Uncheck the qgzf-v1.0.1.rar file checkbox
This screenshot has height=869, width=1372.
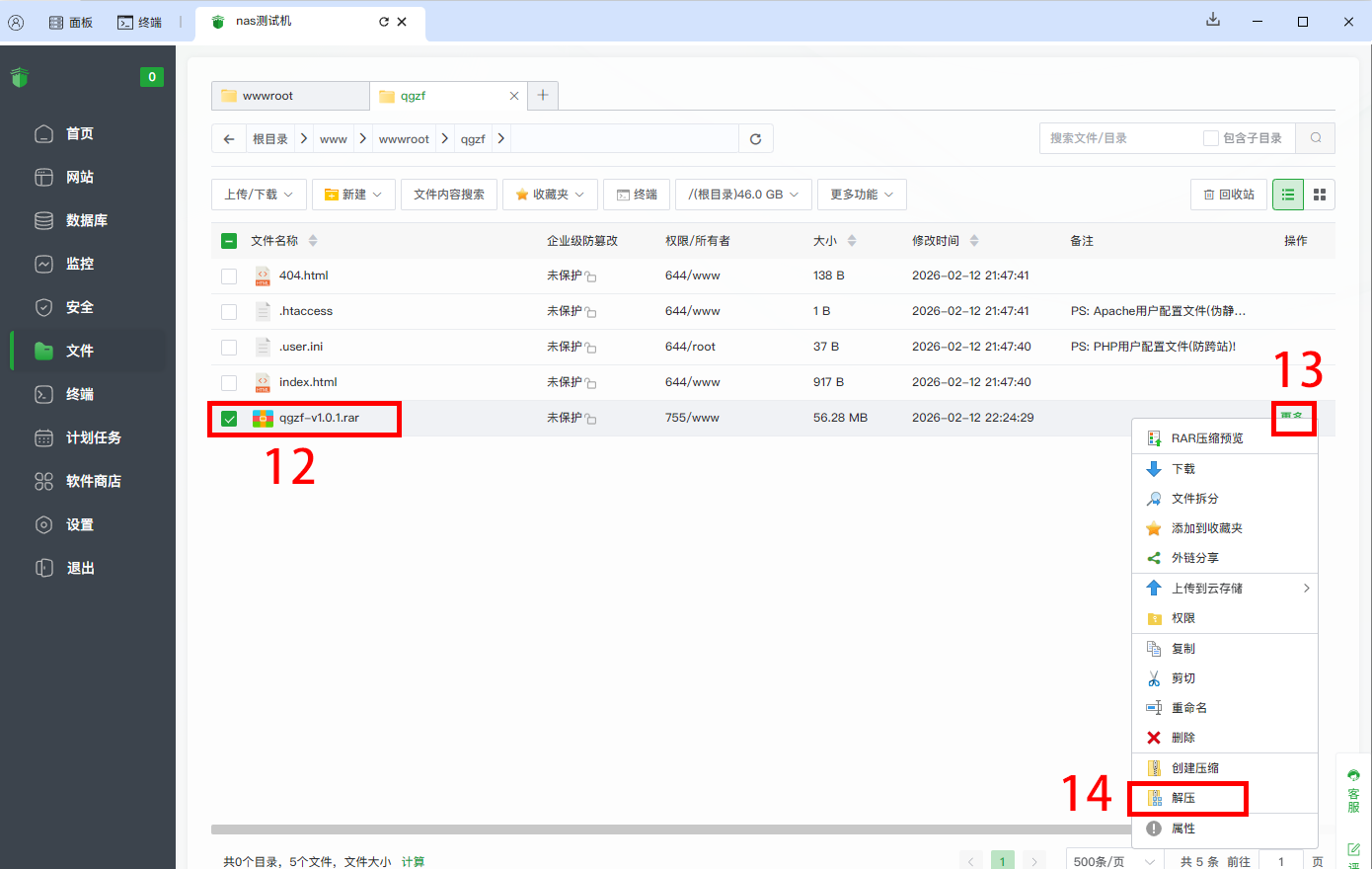coord(229,419)
